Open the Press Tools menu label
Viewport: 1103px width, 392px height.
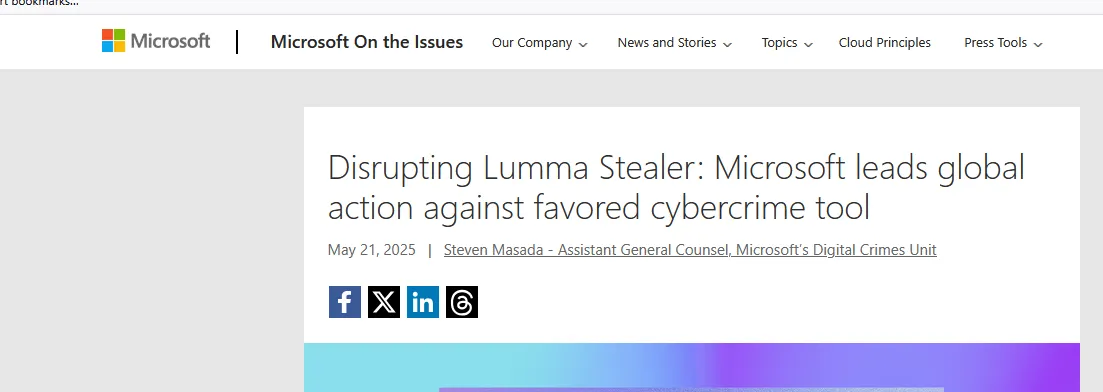(x=995, y=43)
